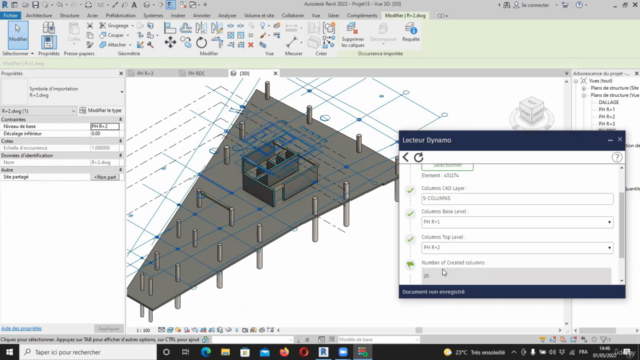The width and height of the screenshot is (640, 360).
Task: Open File Explorer from the taskbar
Action: pos(225,352)
